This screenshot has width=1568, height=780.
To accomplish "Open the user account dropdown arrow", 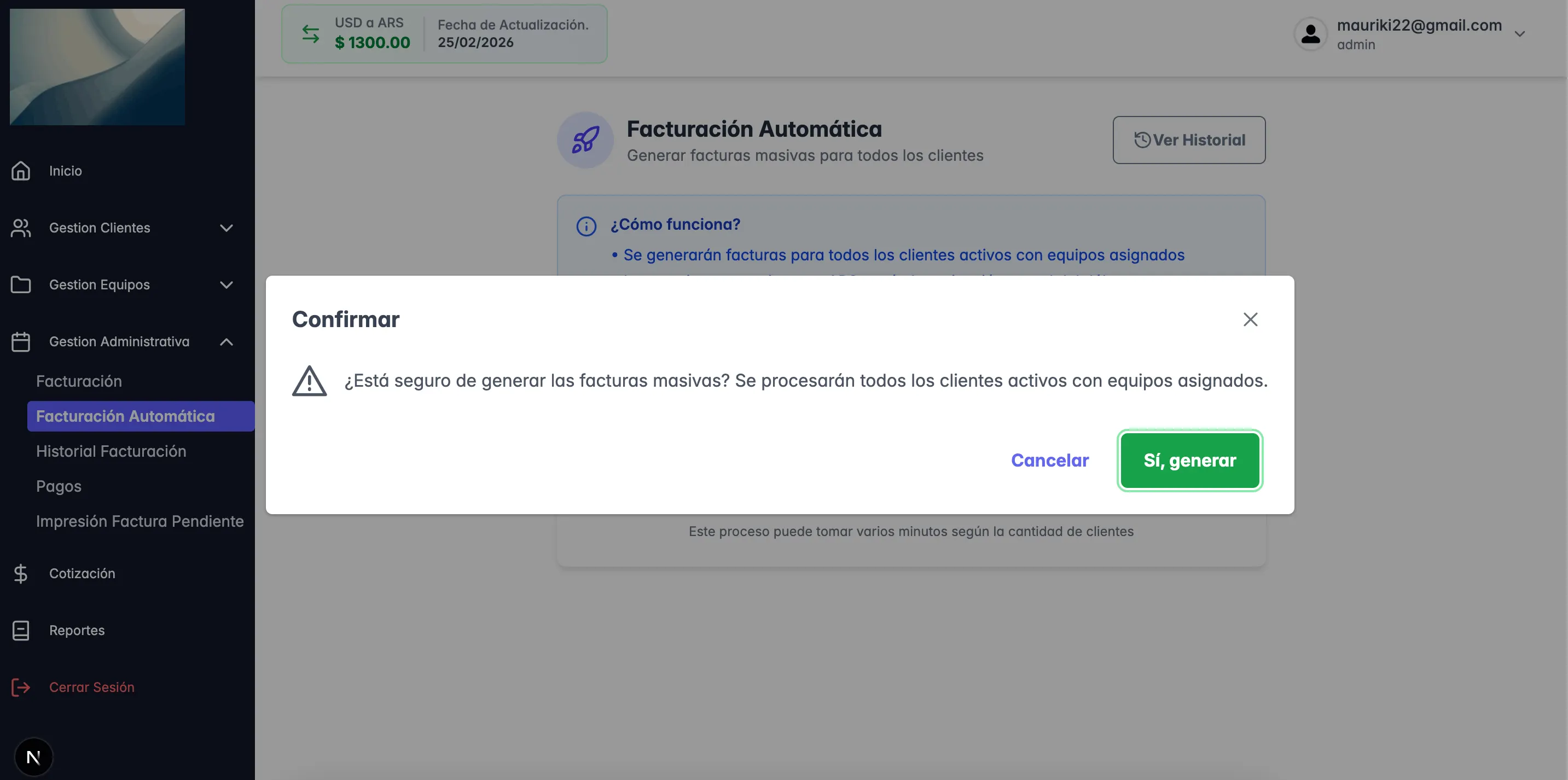I will pos(1520,34).
